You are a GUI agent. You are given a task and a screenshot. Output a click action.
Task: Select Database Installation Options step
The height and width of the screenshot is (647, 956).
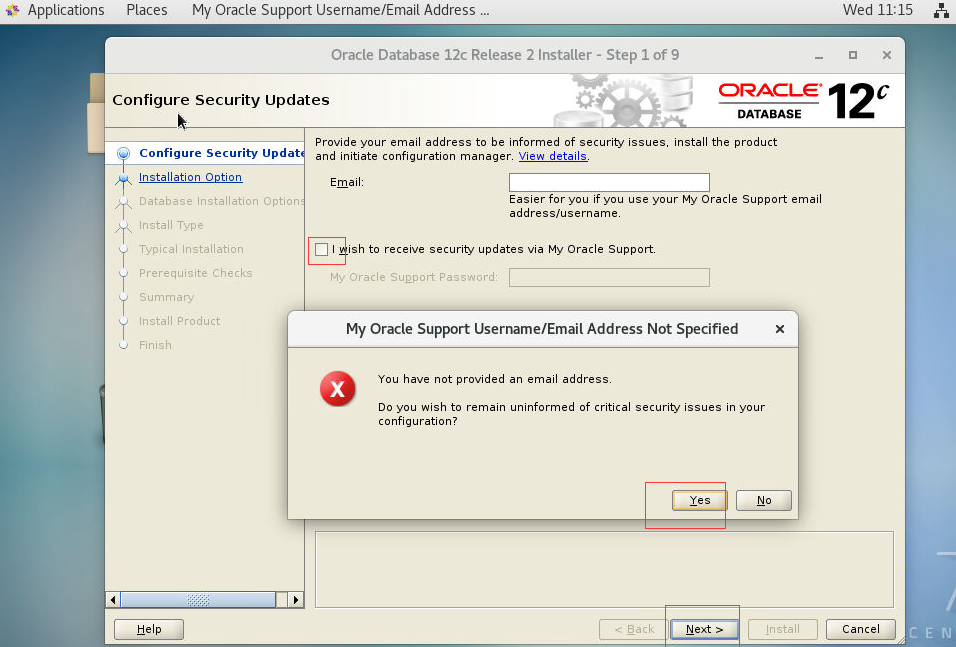click(x=221, y=201)
